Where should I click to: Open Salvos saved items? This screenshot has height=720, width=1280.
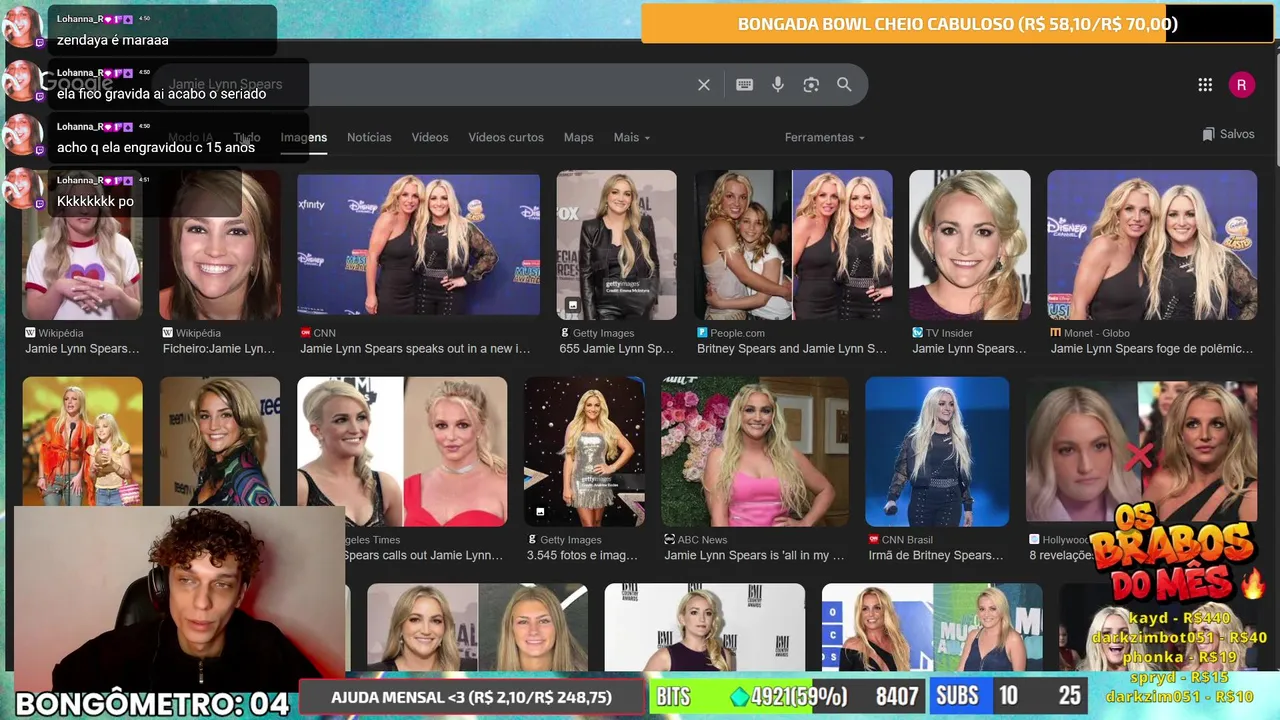[x=1229, y=134]
